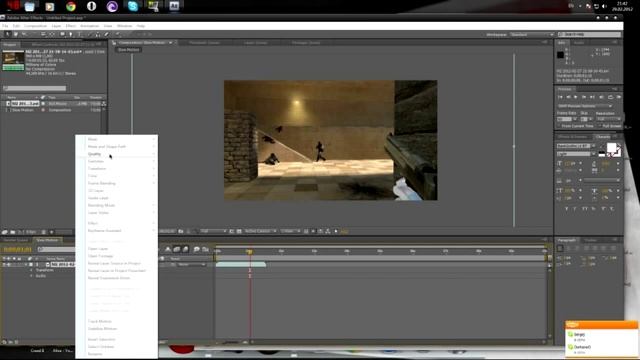
Task: Click the Character panel fill color swatch
Action: coord(611,148)
